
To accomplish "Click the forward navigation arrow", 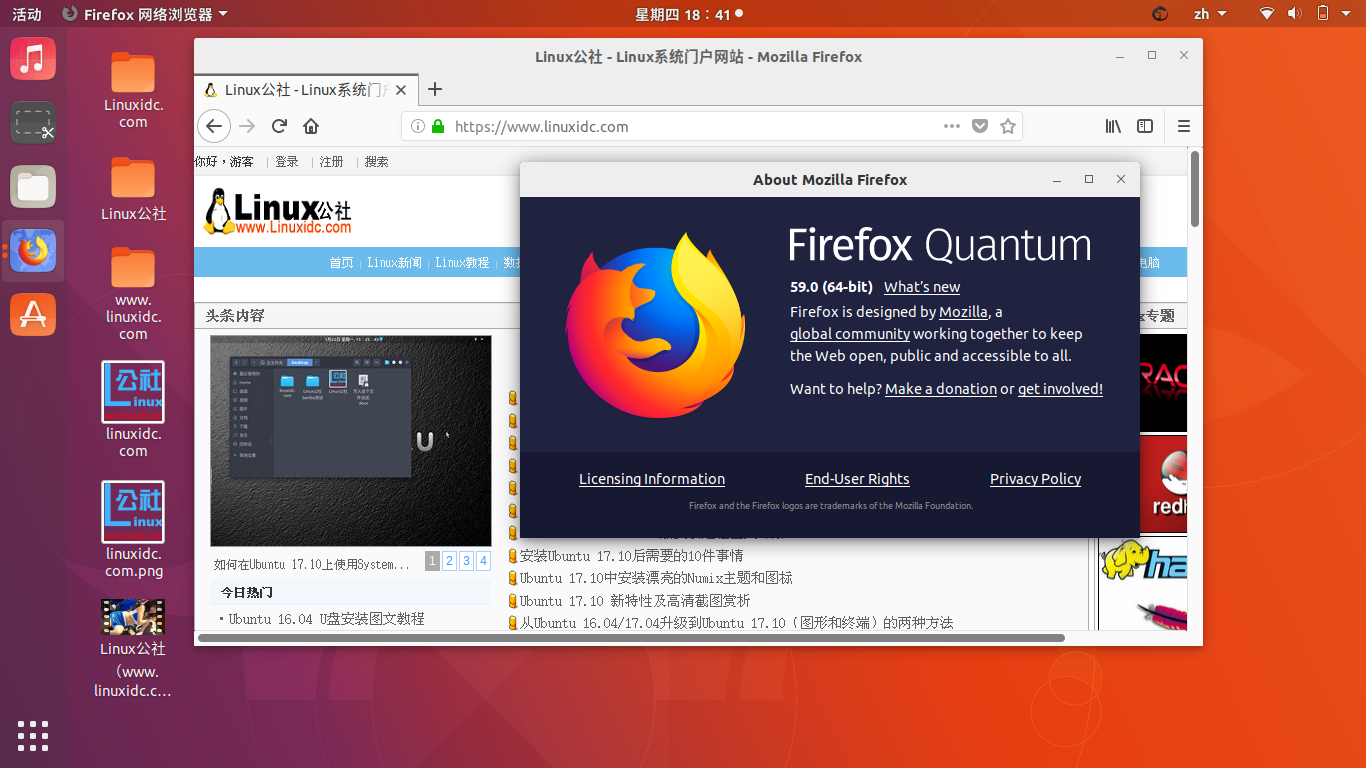I will coord(247,126).
